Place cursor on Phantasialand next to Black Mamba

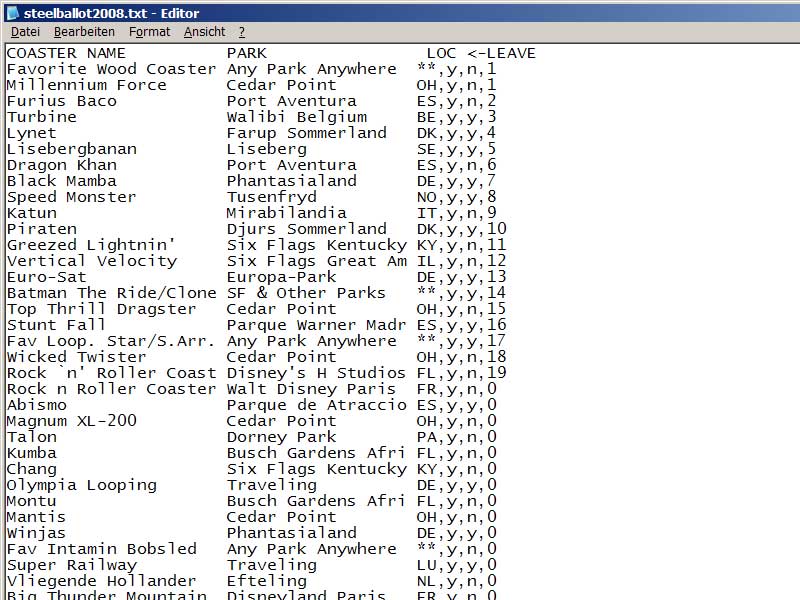point(291,181)
